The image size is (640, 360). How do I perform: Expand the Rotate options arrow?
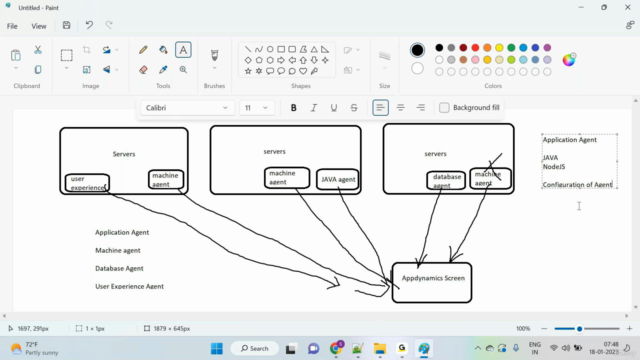click(x=117, y=50)
